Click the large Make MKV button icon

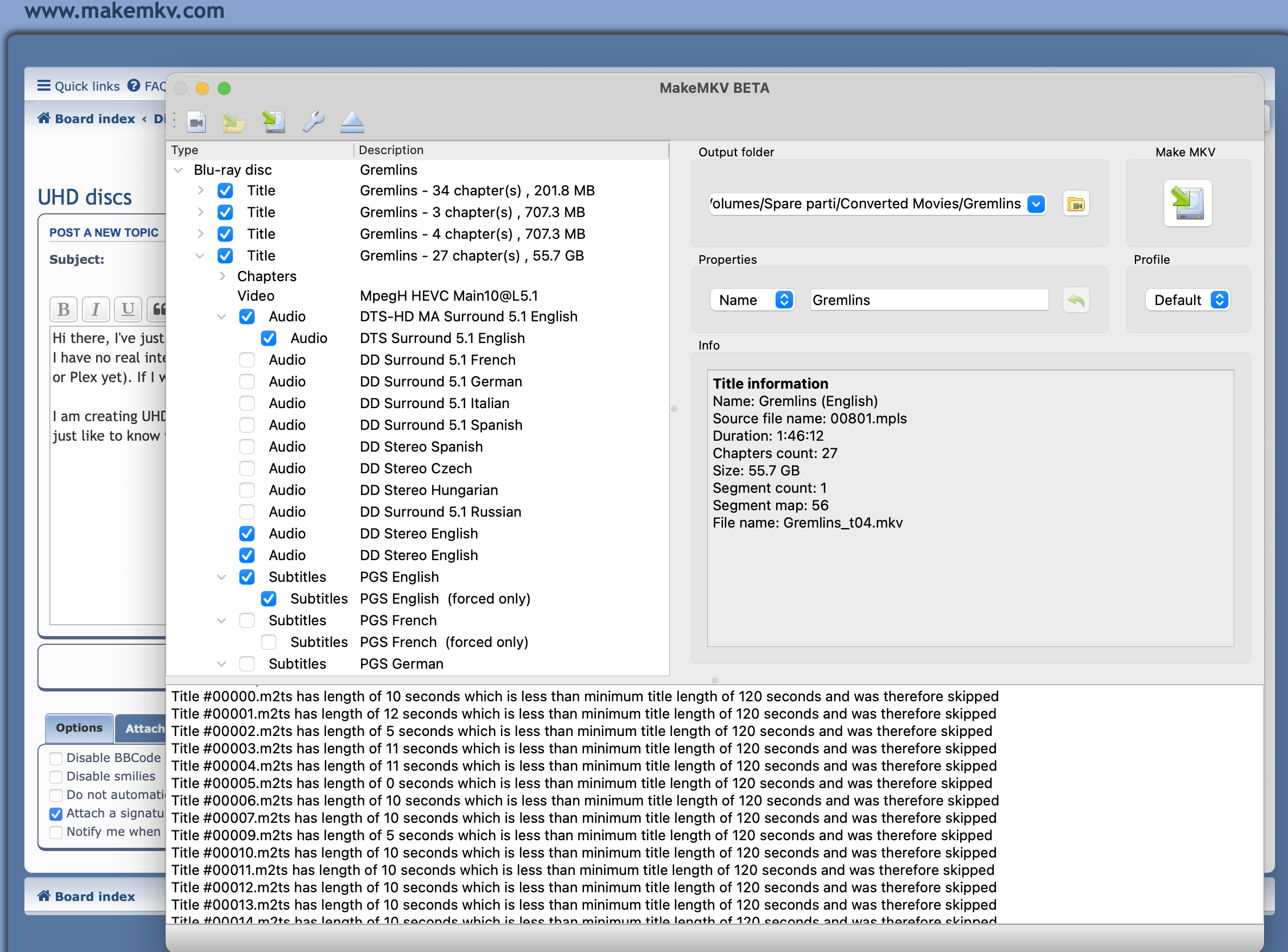tap(1187, 203)
